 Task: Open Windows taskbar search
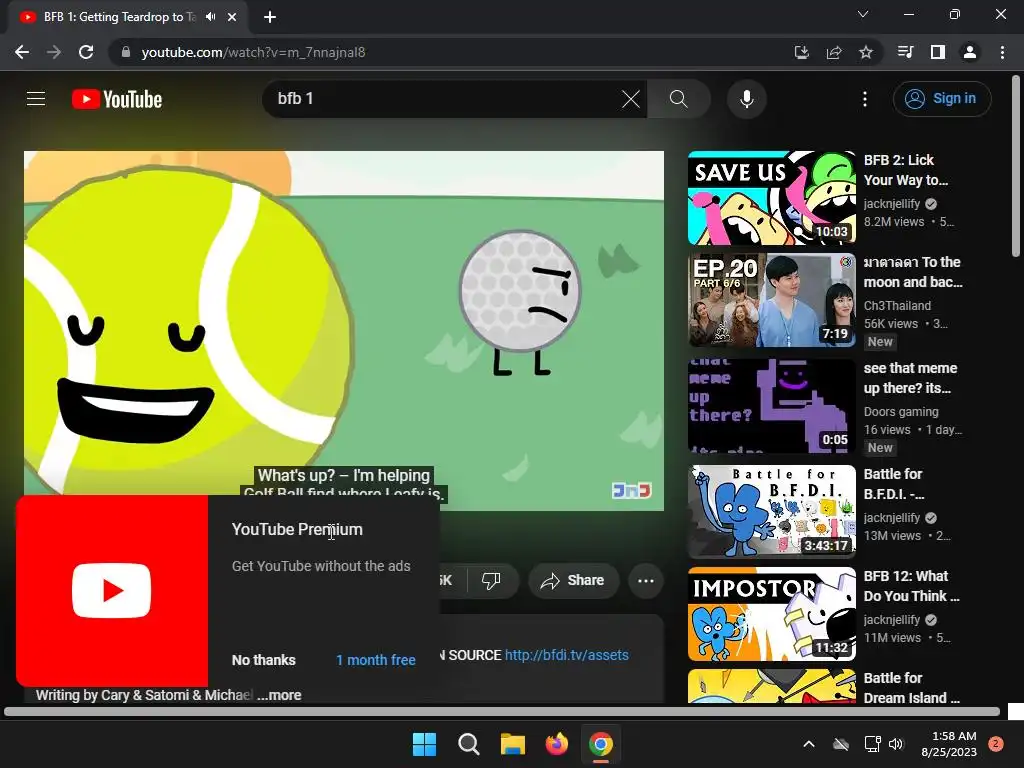pos(468,744)
